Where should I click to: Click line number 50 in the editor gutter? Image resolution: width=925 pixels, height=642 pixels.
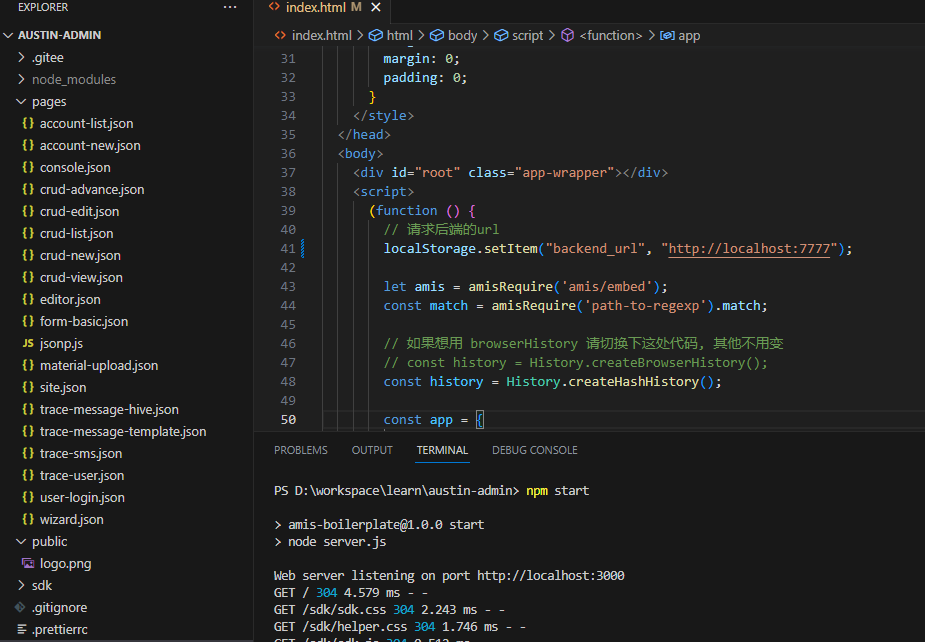point(288,419)
